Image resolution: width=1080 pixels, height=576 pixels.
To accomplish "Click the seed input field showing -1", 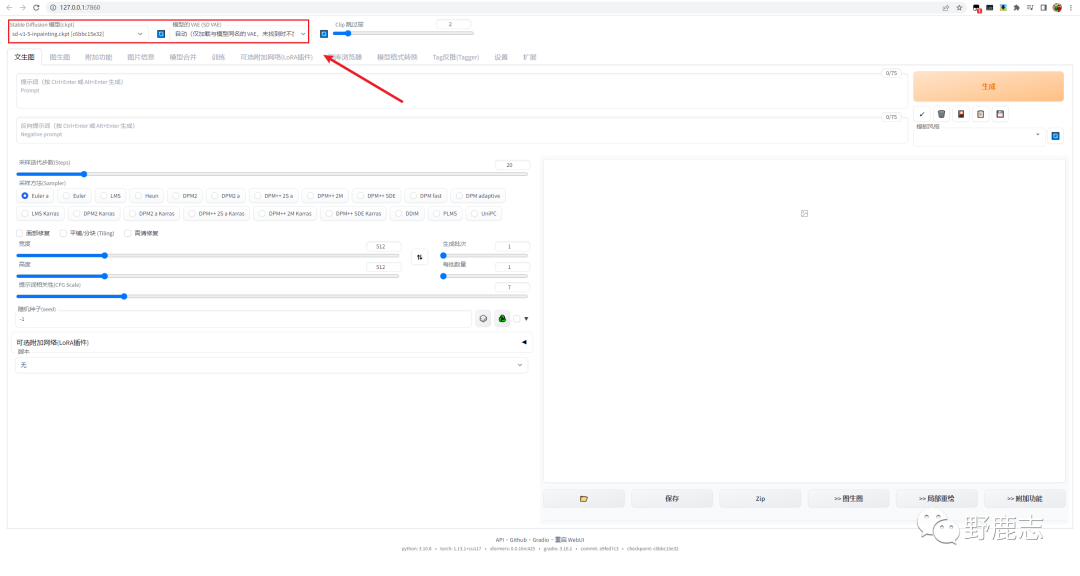I will click(x=243, y=319).
